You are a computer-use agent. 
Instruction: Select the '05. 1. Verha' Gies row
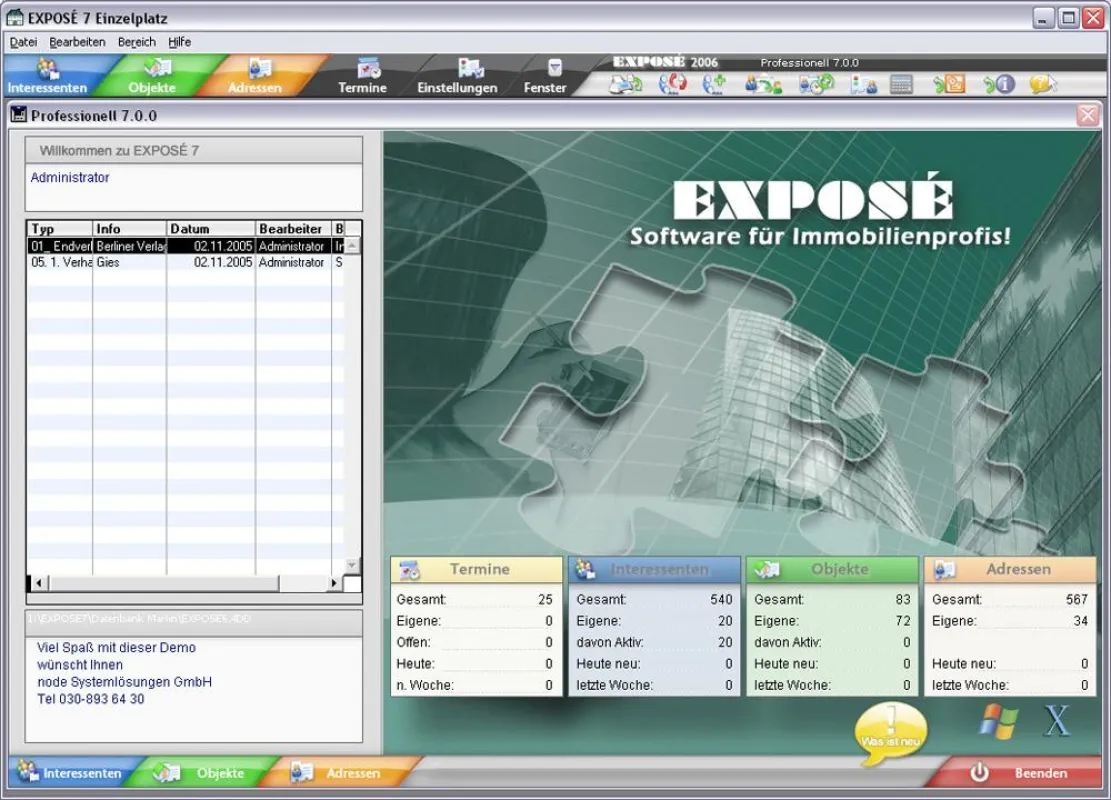(x=187, y=262)
